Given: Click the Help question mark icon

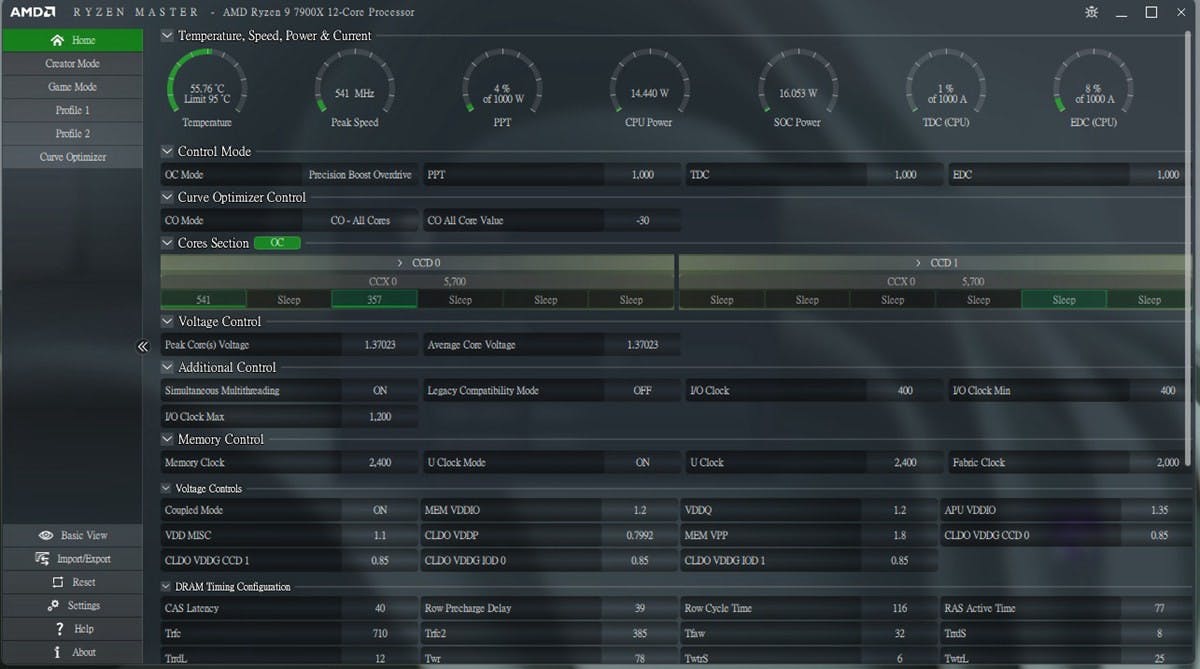Looking at the screenshot, I should (x=60, y=629).
